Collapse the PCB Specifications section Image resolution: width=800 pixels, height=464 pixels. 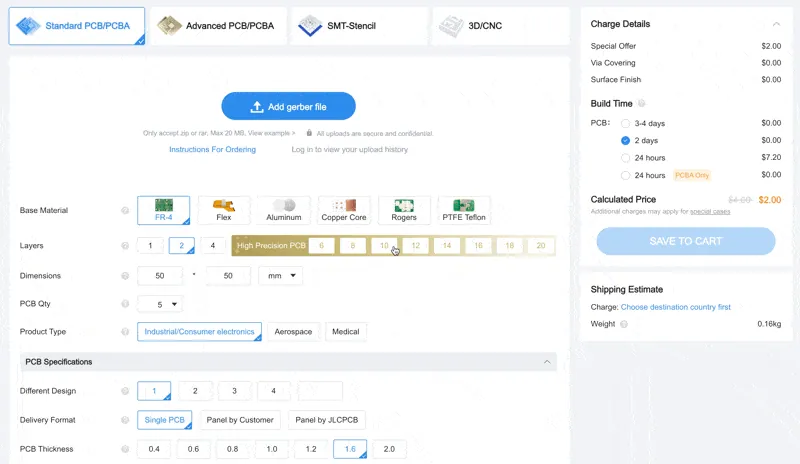click(x=547, y=362)
